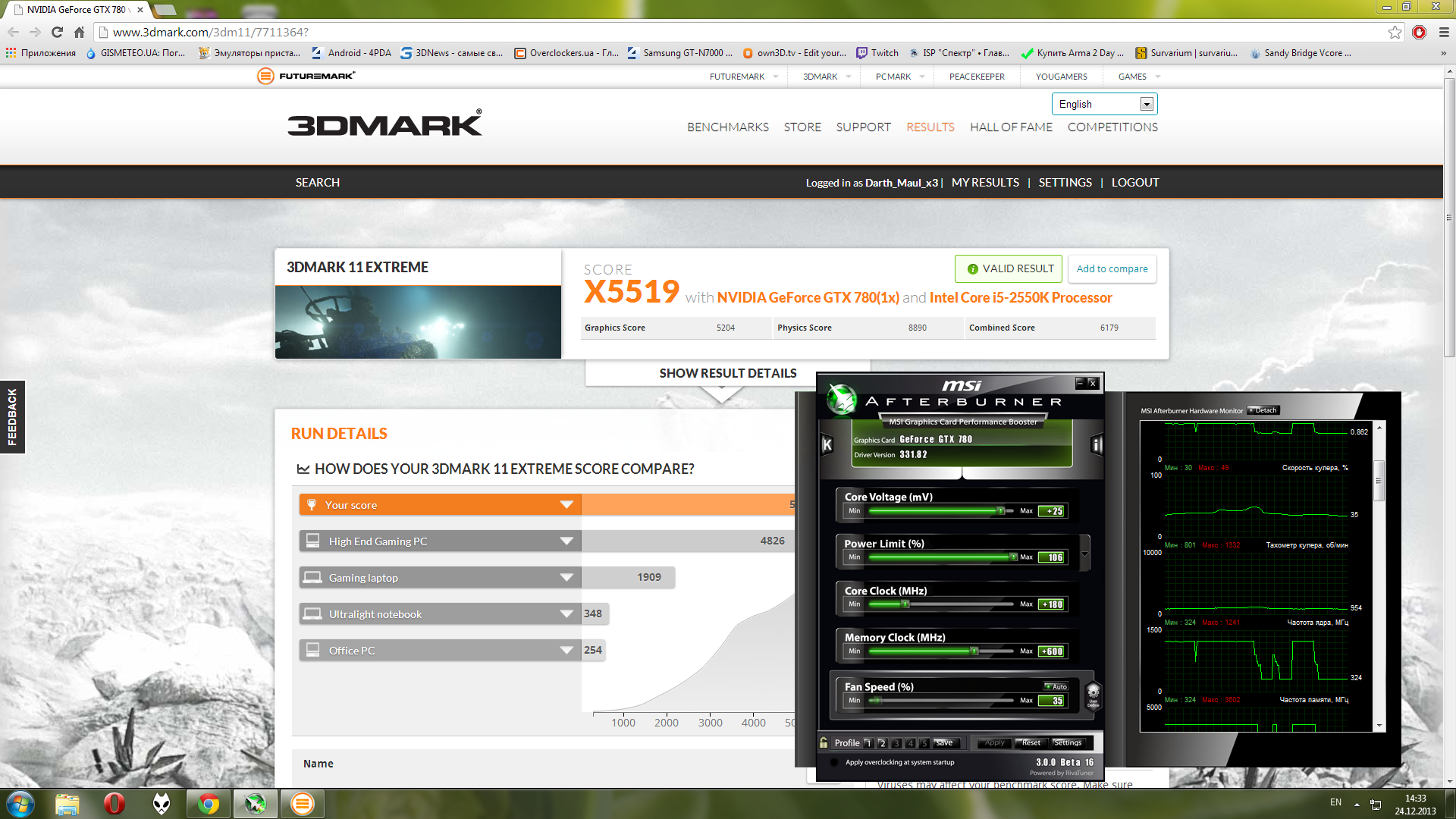Select Afterburner profile slot 4
1456x819 pixels.
pyautogui.click(x=911, y=743)
